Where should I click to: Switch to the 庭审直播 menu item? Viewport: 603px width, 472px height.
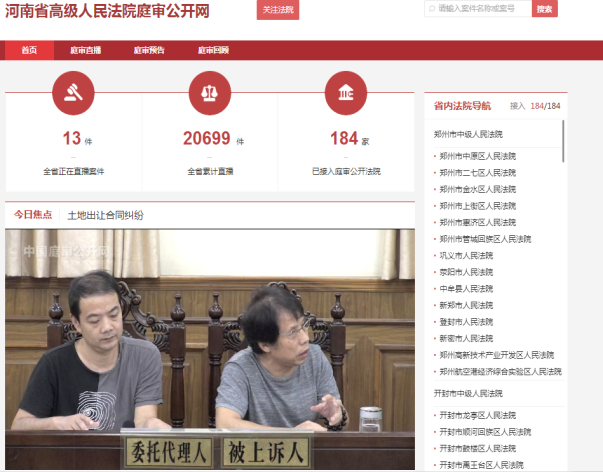pyautogui.click(x=85, y=50)
